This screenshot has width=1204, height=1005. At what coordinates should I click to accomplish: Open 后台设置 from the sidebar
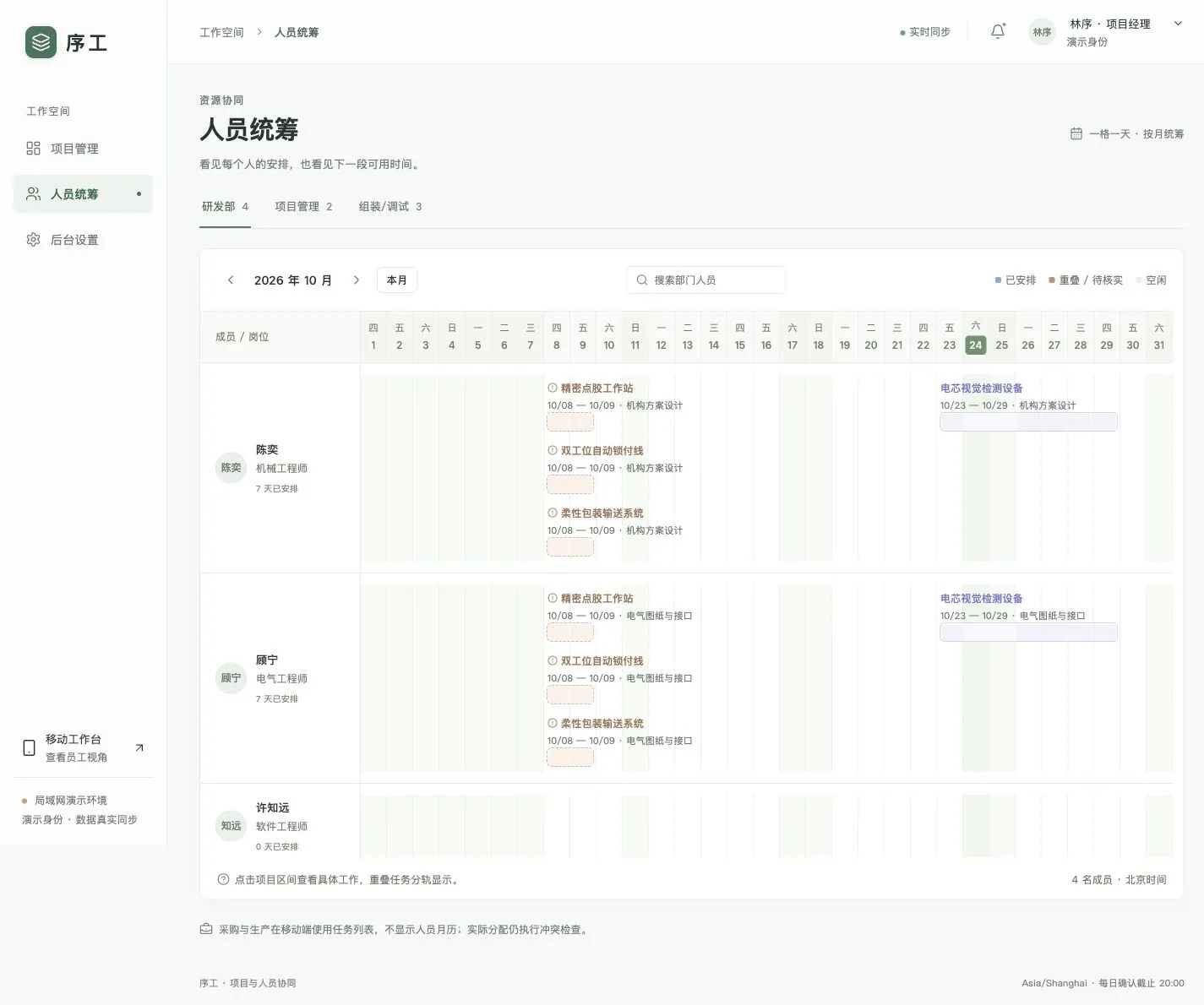click(x=83, y=240)
